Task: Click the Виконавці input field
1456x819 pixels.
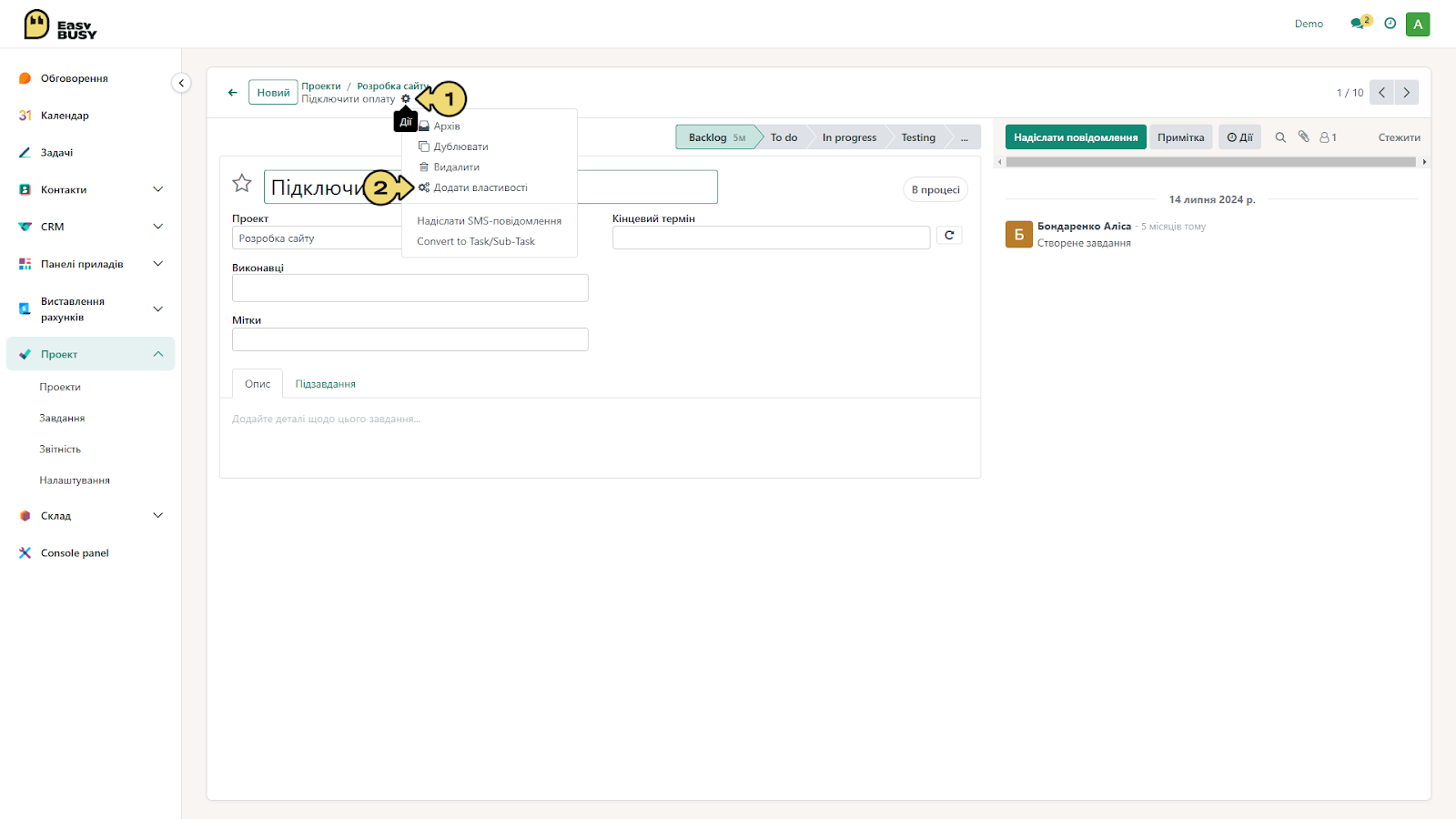Action: 410,288
